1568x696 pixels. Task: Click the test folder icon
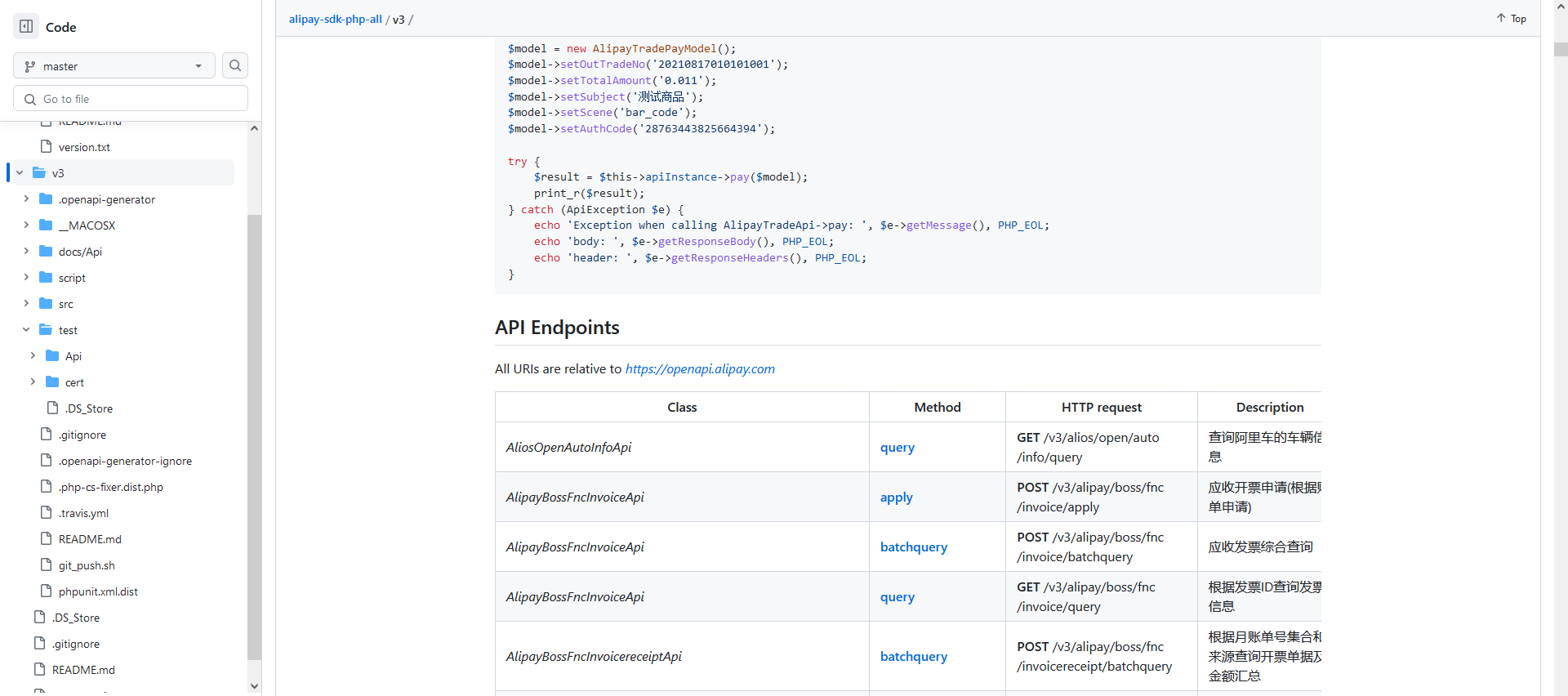click(46, 329)
